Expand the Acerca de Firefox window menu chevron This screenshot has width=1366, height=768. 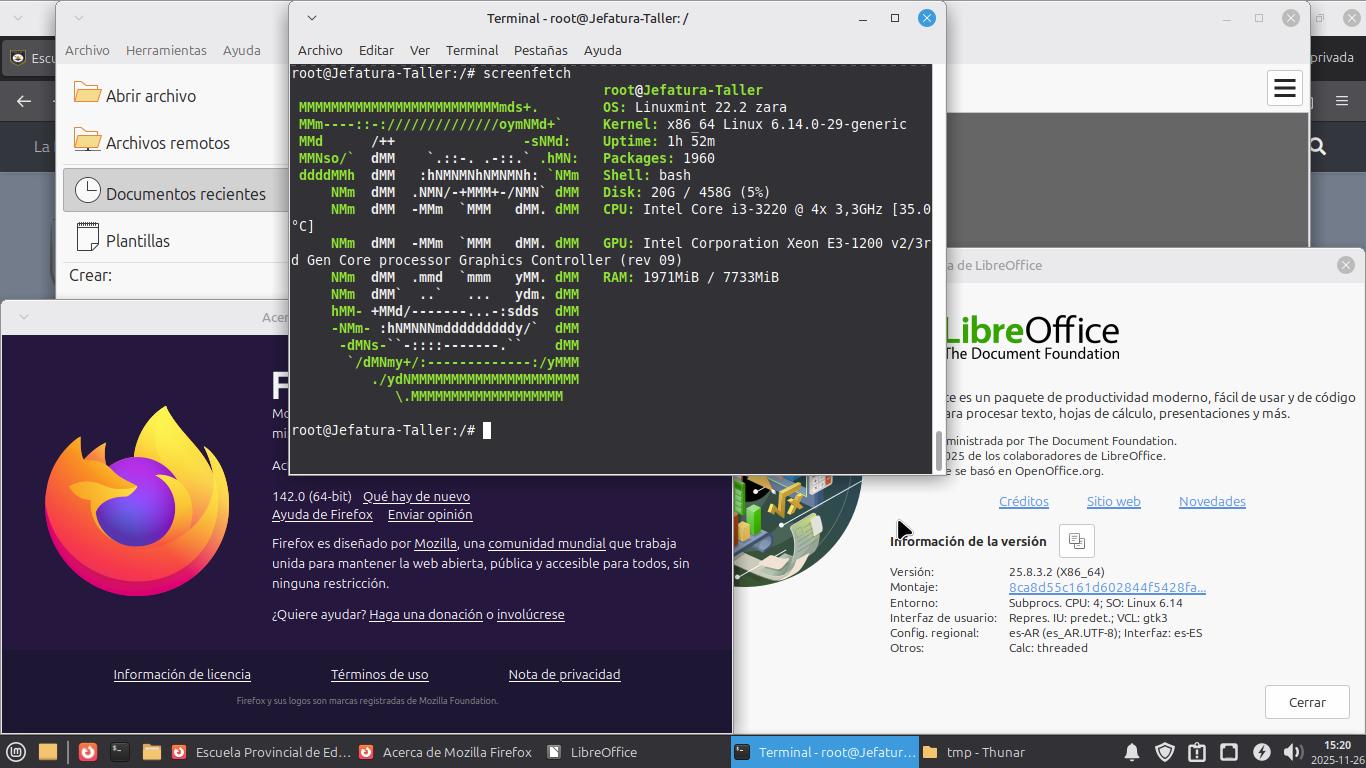tap(24, 317)
